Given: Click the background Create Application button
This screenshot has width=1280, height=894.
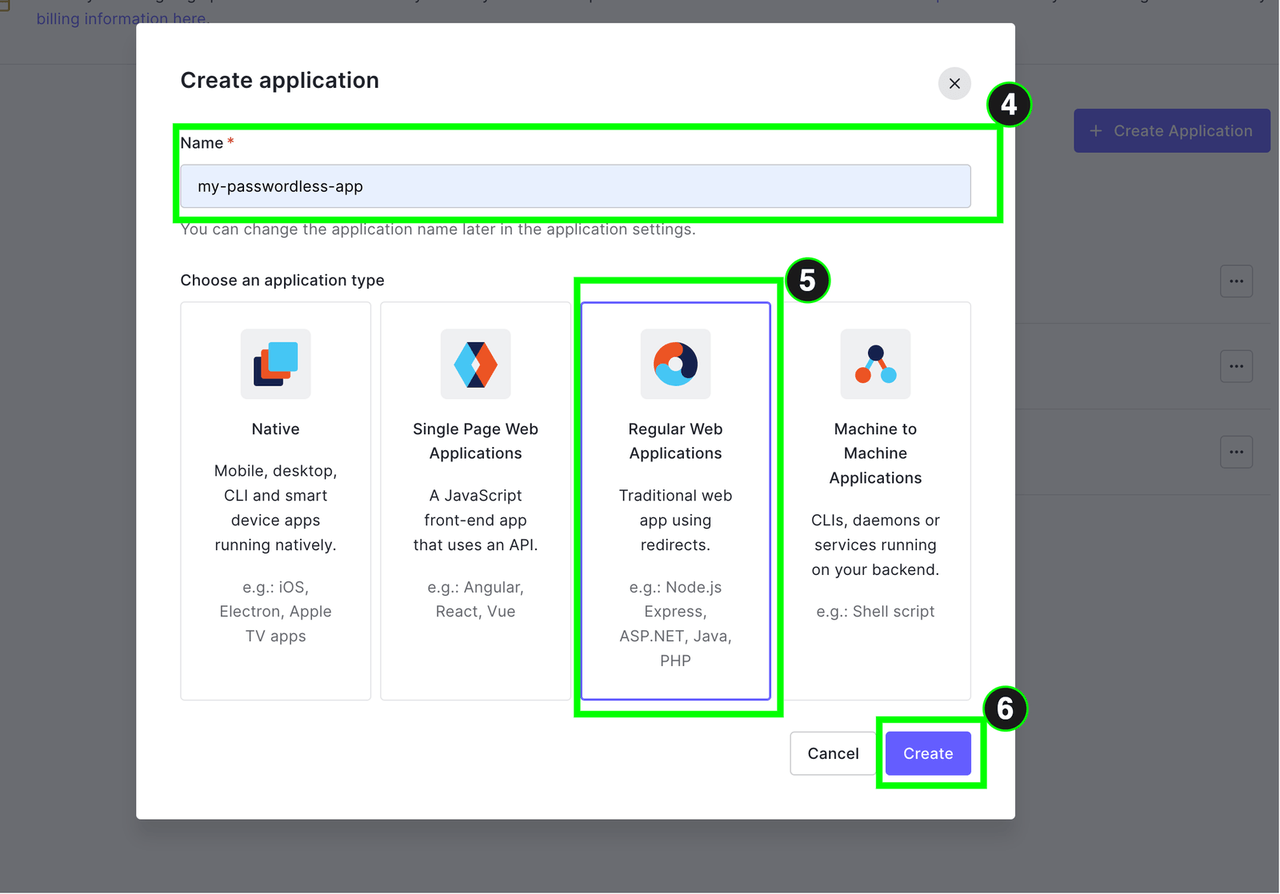Looking at the screenshot, I should click(1172, 131).
